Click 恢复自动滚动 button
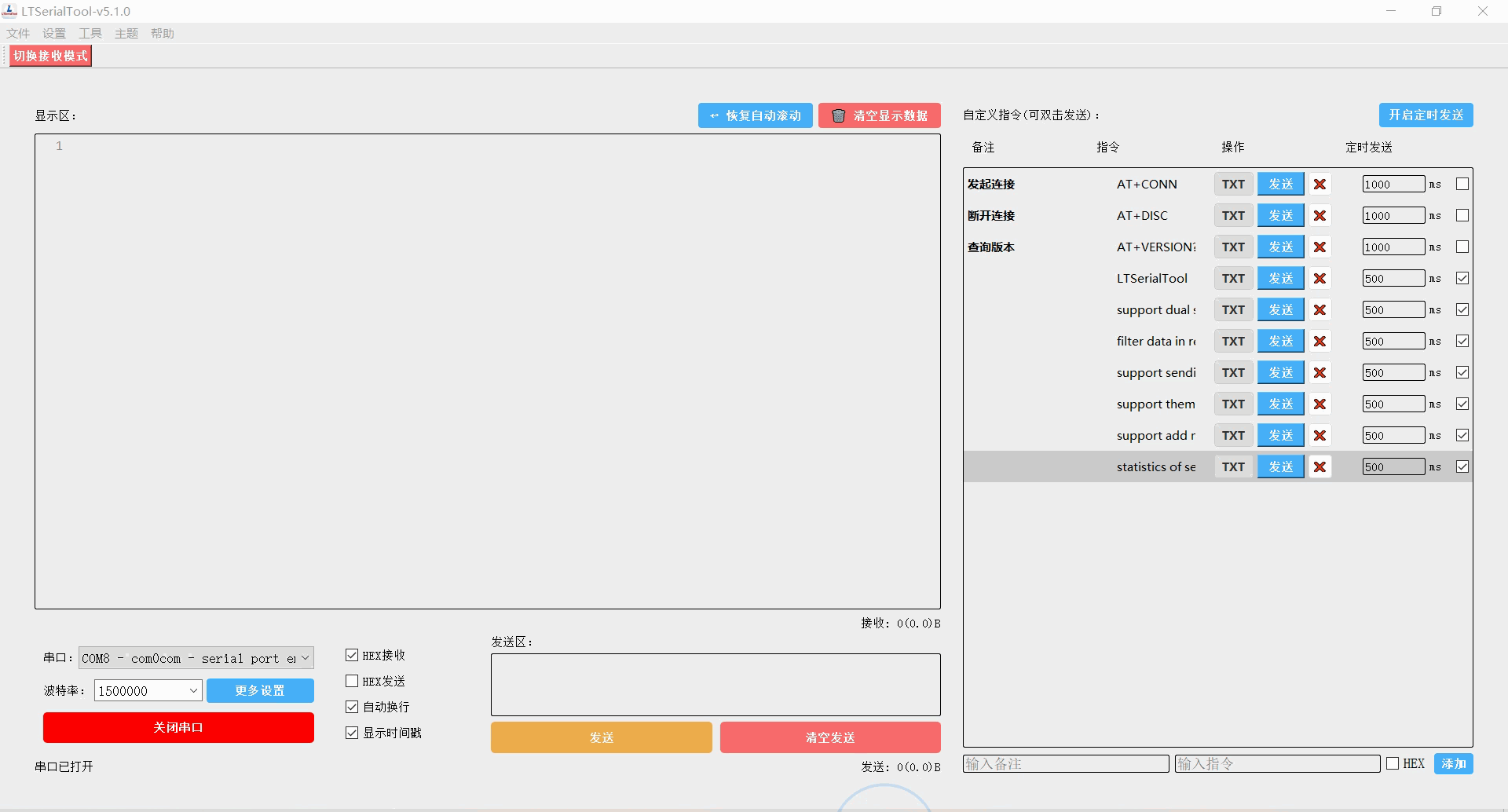This screenshot has height=812, width=1508. (x=755, y=115)
